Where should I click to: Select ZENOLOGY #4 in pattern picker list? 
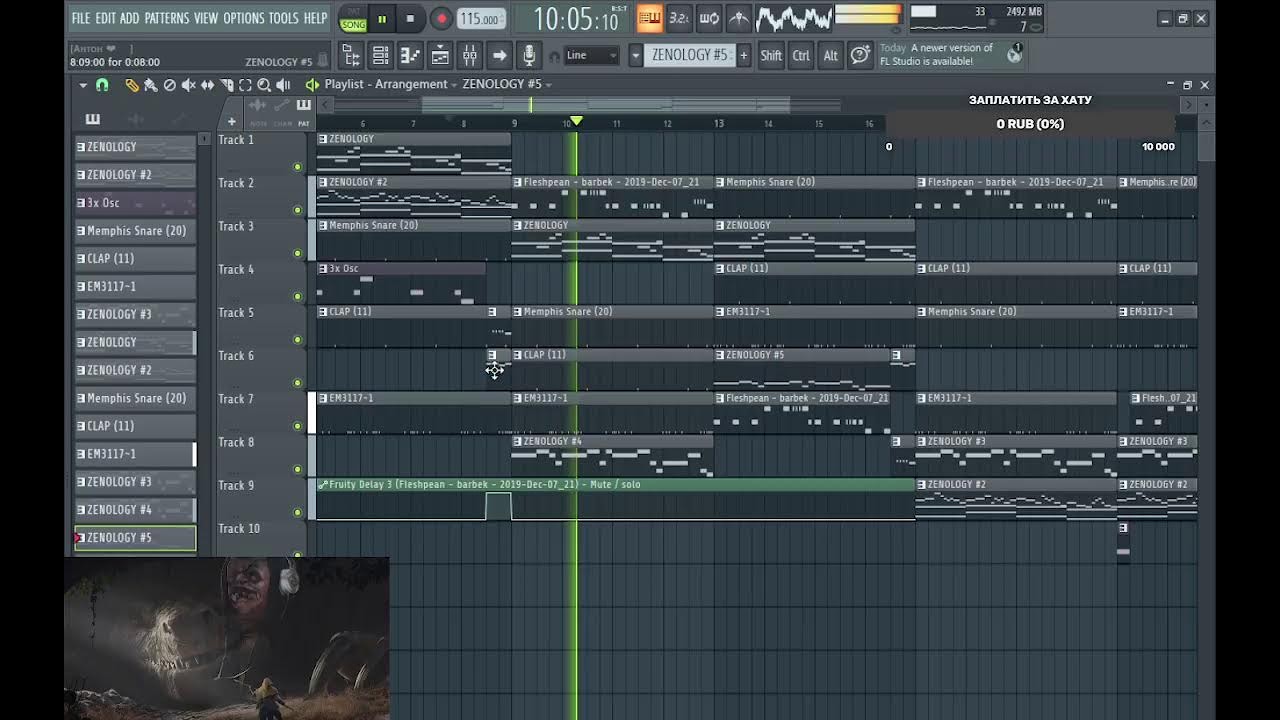pyautogui.click(x=136, y=509)
